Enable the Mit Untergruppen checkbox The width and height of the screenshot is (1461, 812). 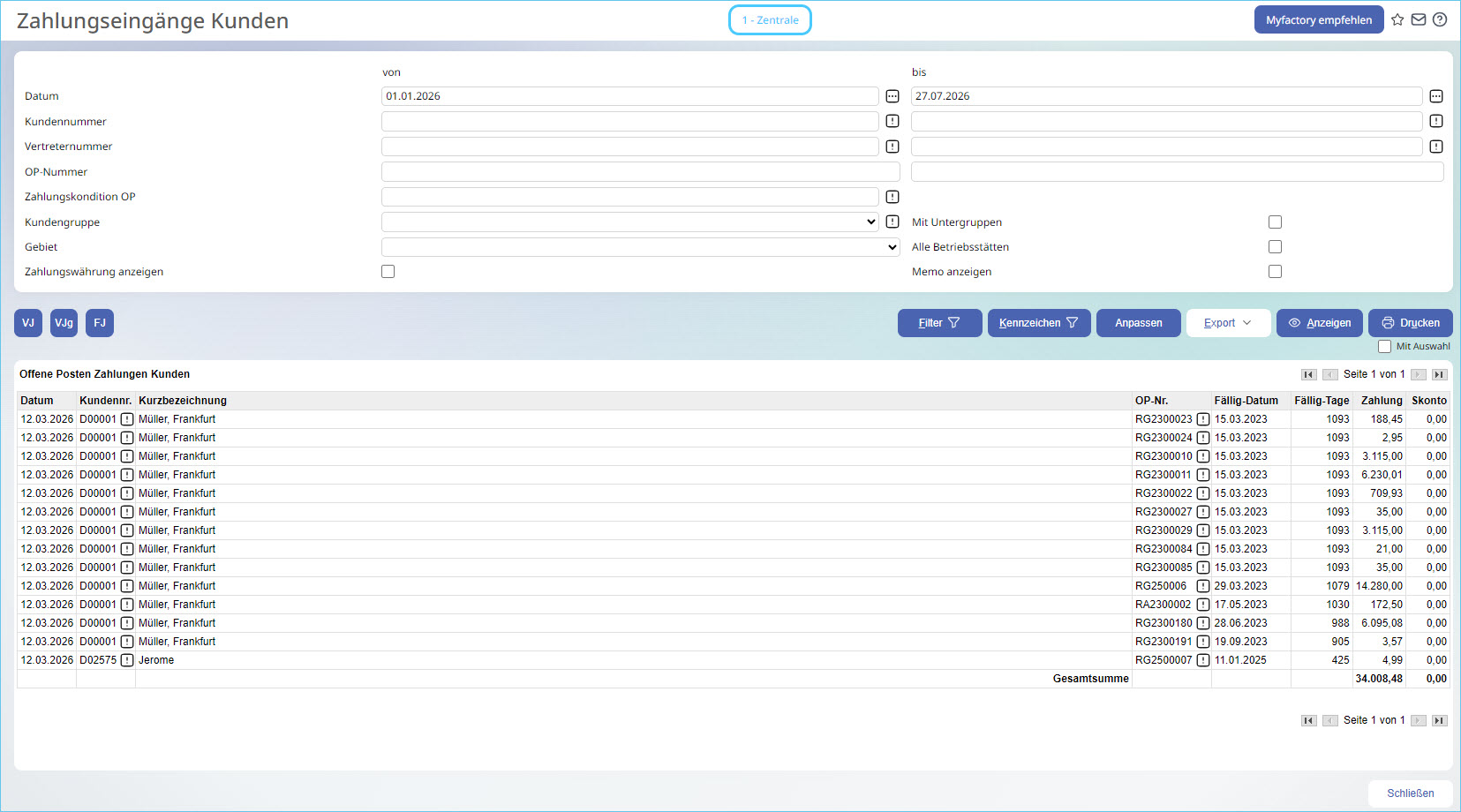click(1275, 222)
